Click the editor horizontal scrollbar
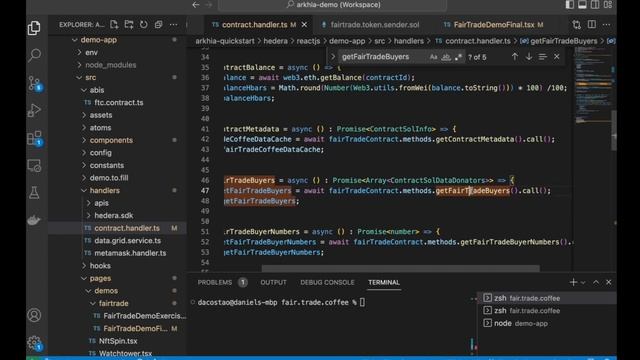 pyautogui.click(x=400, y=268)
